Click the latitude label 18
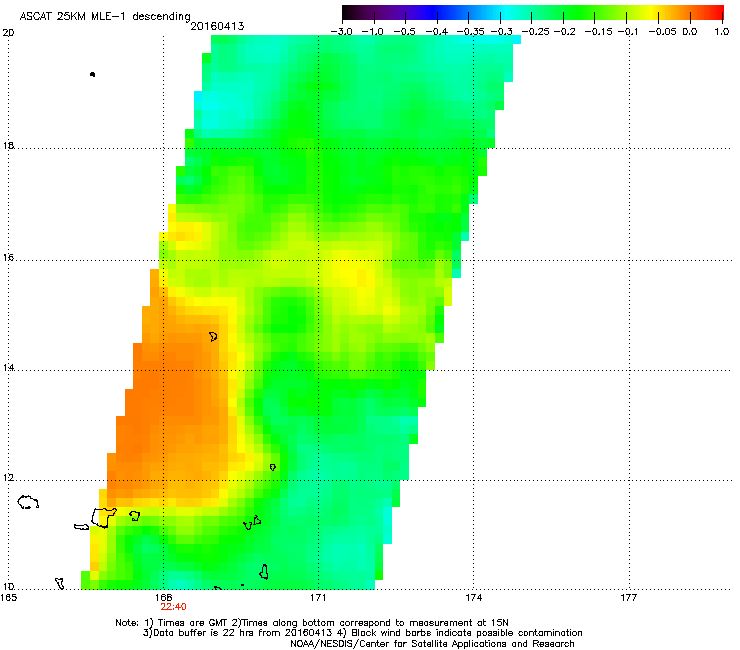The width and height of the screenshot is (740, 650). point(8,145)
